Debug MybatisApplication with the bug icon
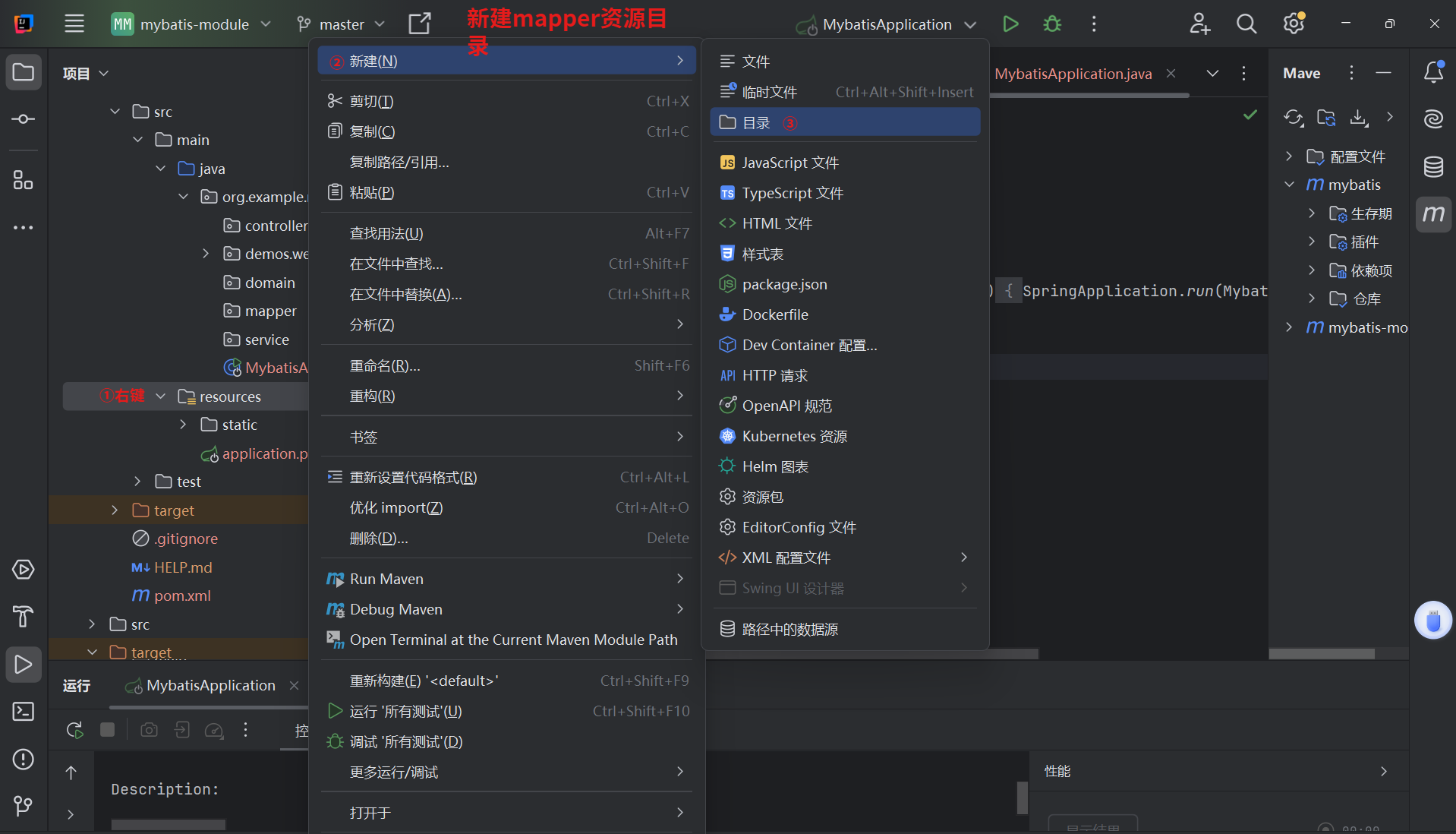The image size is (1456, 834). 1052,24
